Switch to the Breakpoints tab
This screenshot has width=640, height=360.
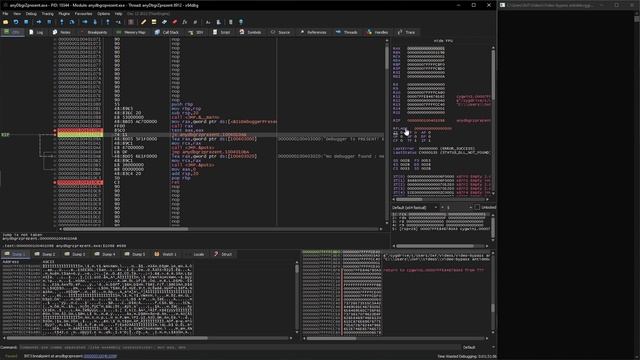[94, 32]
